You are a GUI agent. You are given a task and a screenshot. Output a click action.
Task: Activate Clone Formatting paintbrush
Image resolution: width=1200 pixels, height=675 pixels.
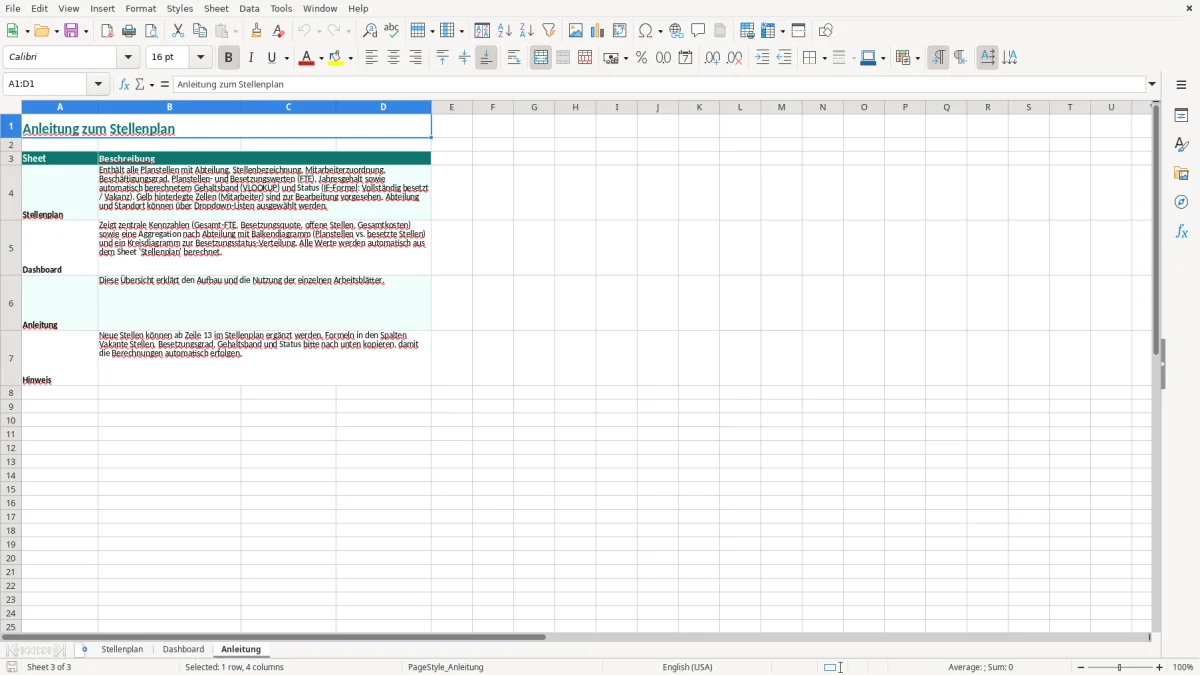(257, 31)
